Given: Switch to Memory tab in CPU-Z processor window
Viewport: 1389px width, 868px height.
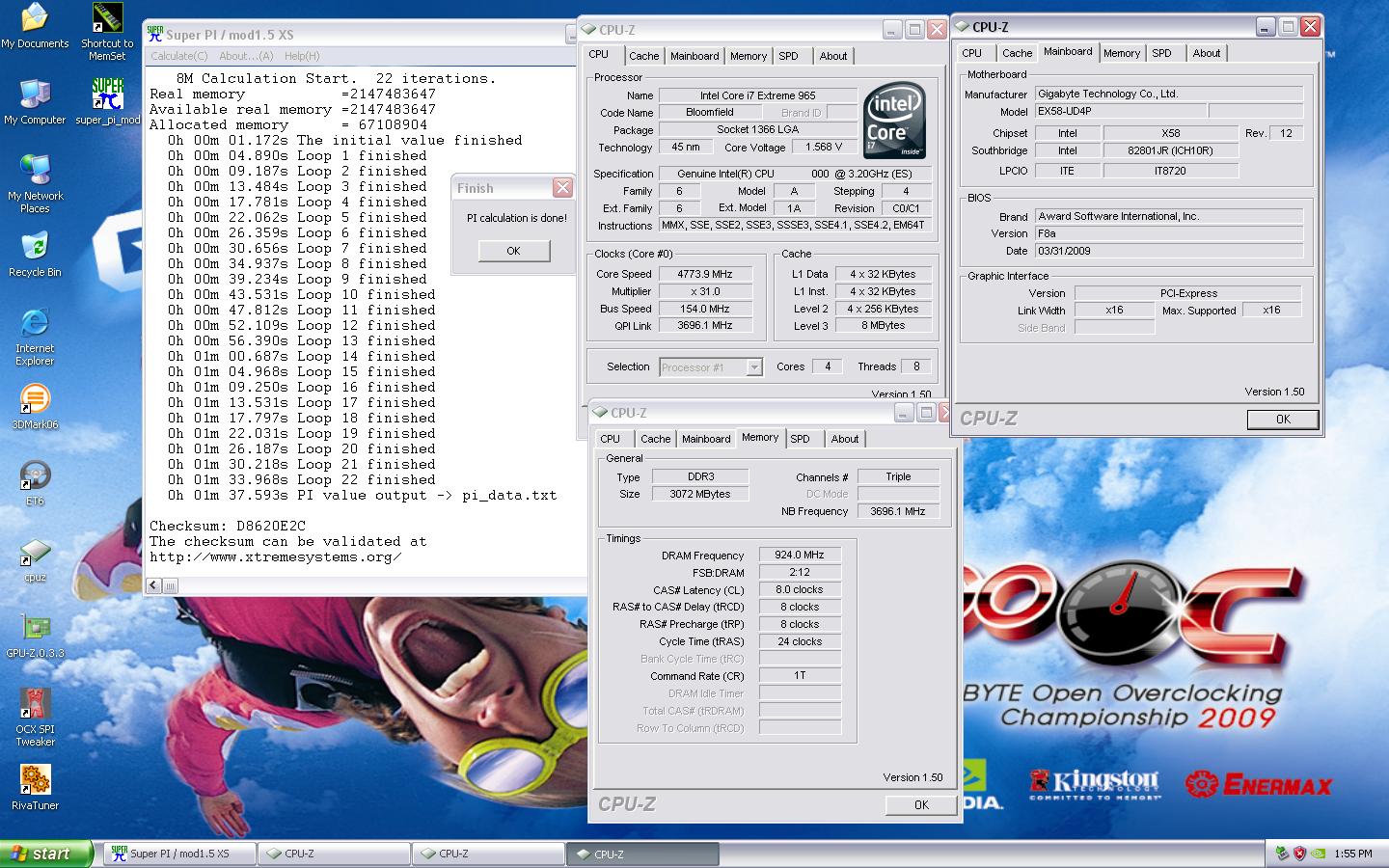Looking at the screenshot, I should click(749, 56).
